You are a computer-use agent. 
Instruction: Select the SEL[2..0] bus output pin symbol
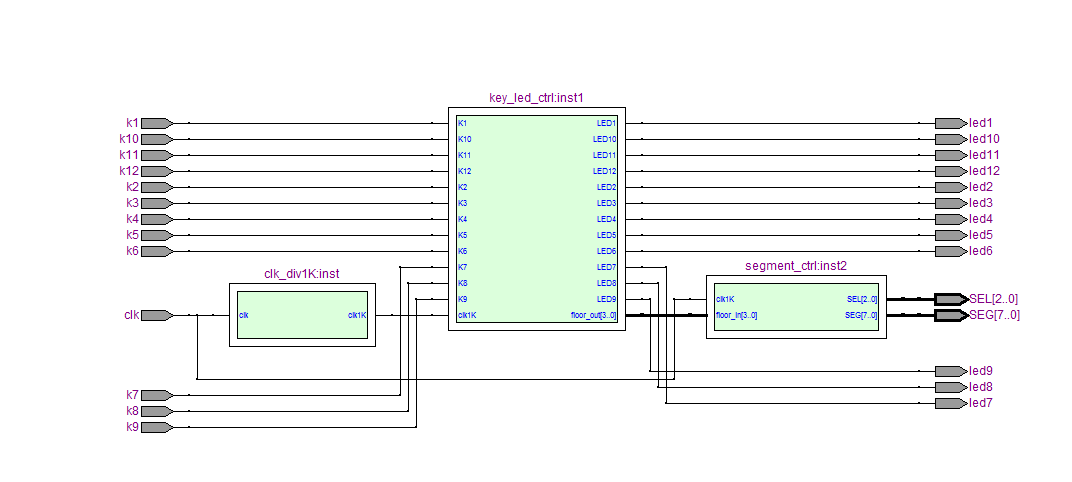(x=951, y=299)
